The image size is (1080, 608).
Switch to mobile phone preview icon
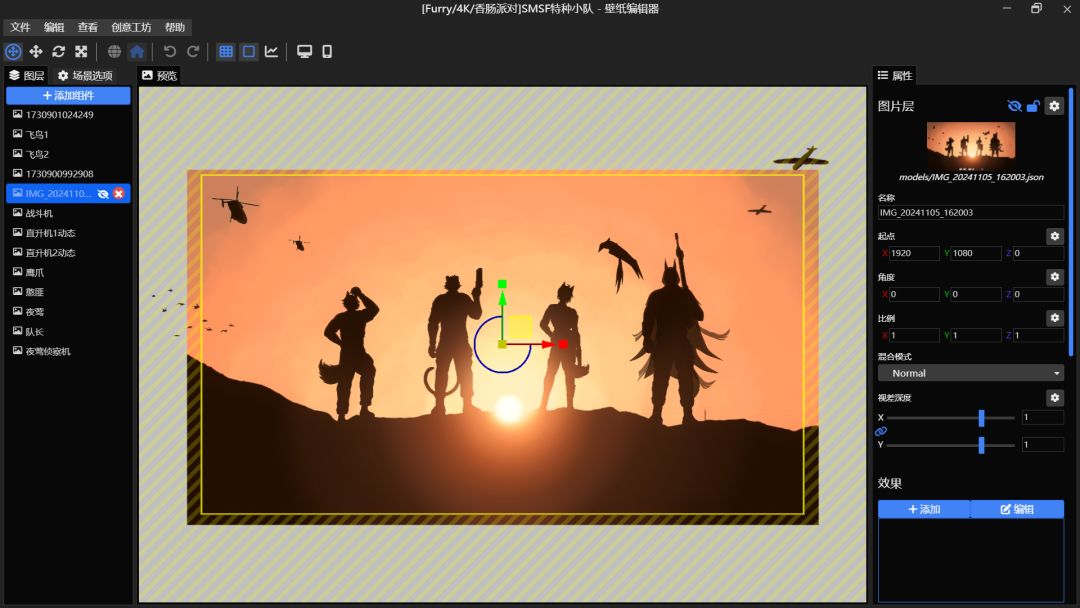pos(327,51)
